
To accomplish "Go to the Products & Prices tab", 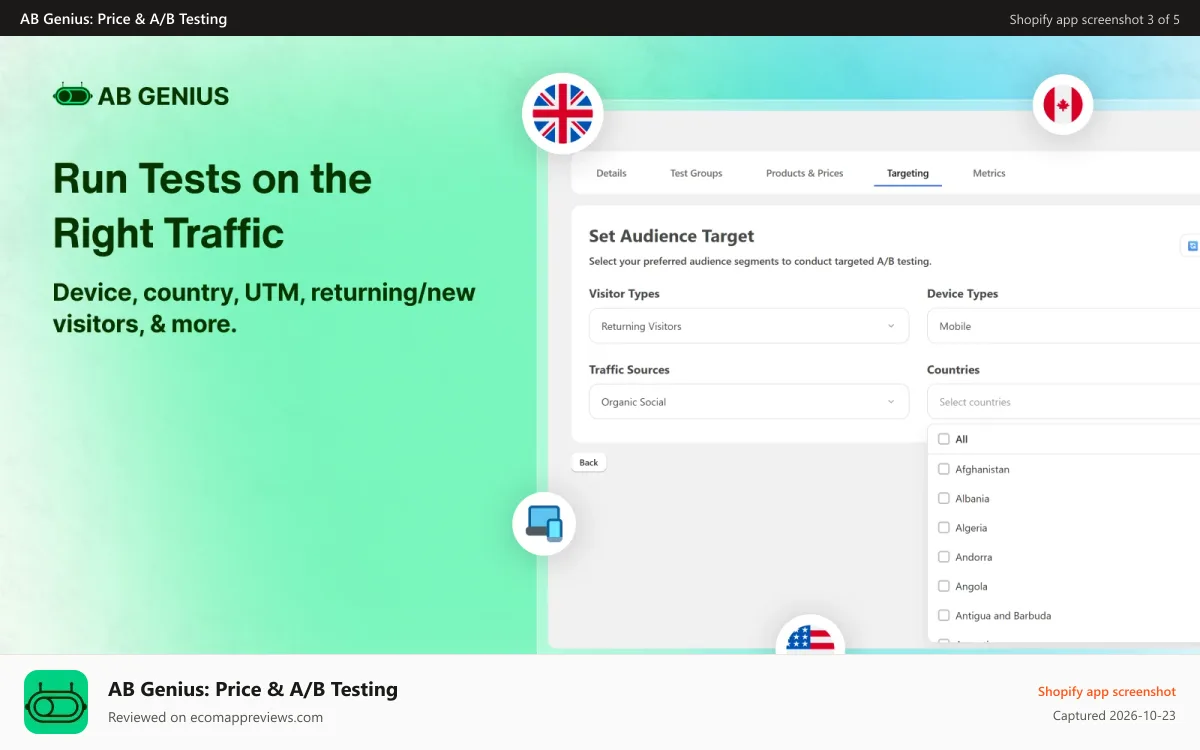I will coord(805,173).
